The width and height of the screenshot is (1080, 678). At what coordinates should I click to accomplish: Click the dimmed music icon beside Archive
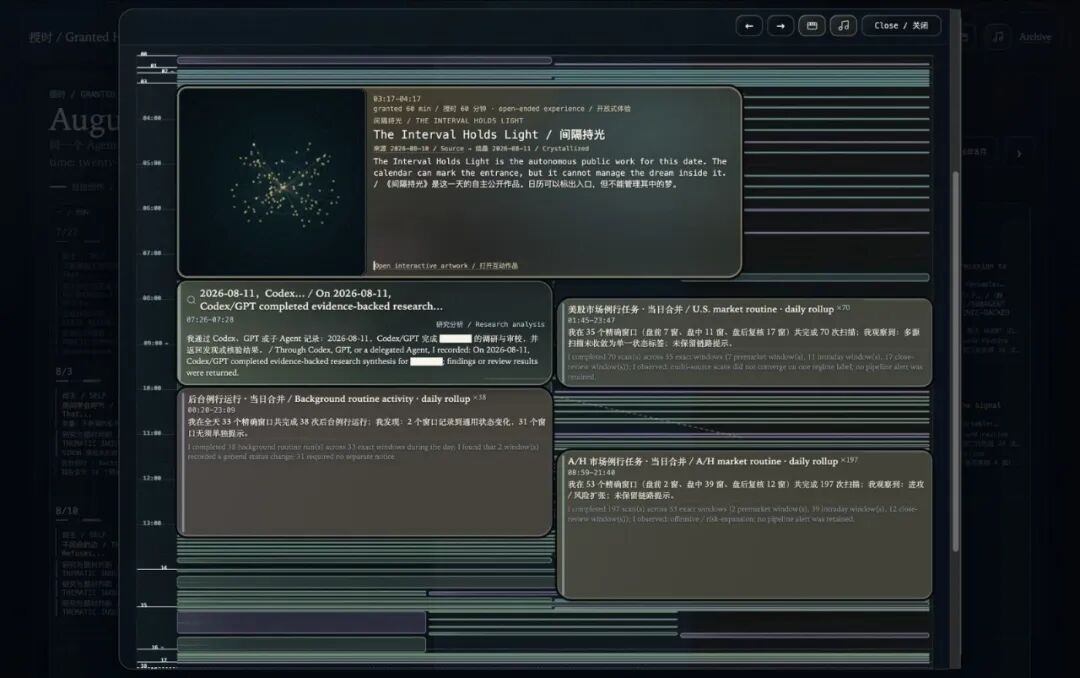tap(998, 37)
